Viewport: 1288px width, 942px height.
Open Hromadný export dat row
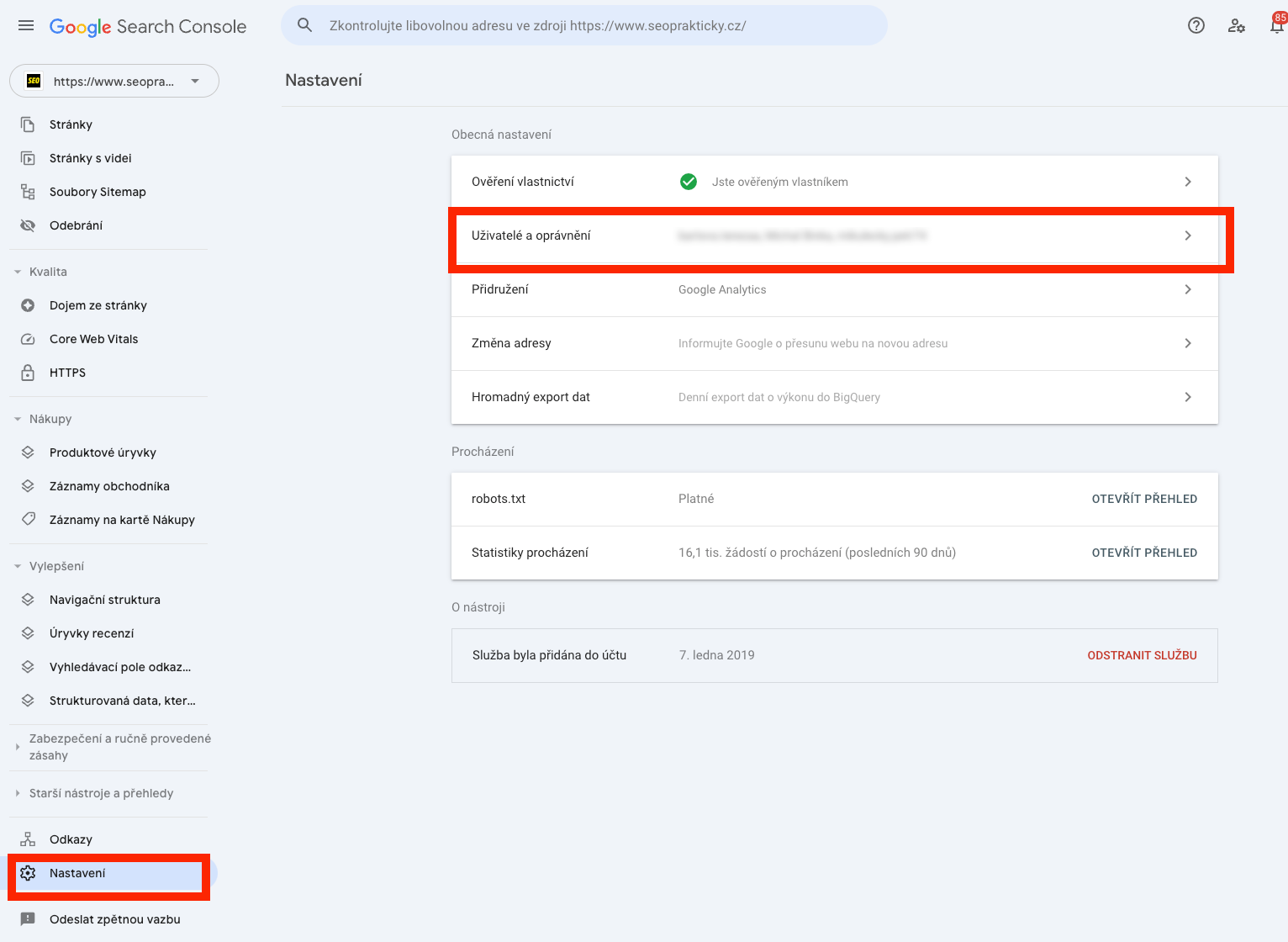tap(835, 397)
